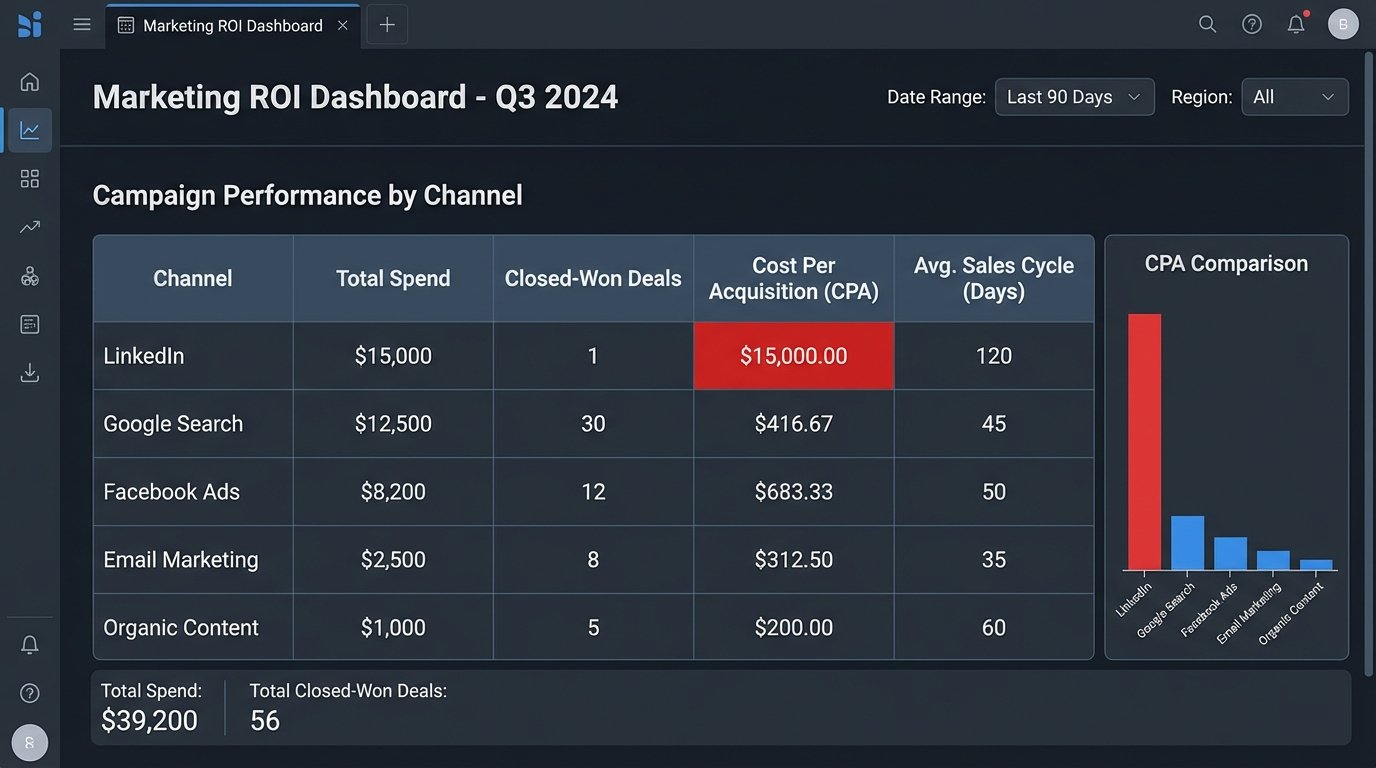Click the Export download icon in sidebar
Viewport: 1376px width, 768px height.
pyautogui.click(x=29, y=372)
